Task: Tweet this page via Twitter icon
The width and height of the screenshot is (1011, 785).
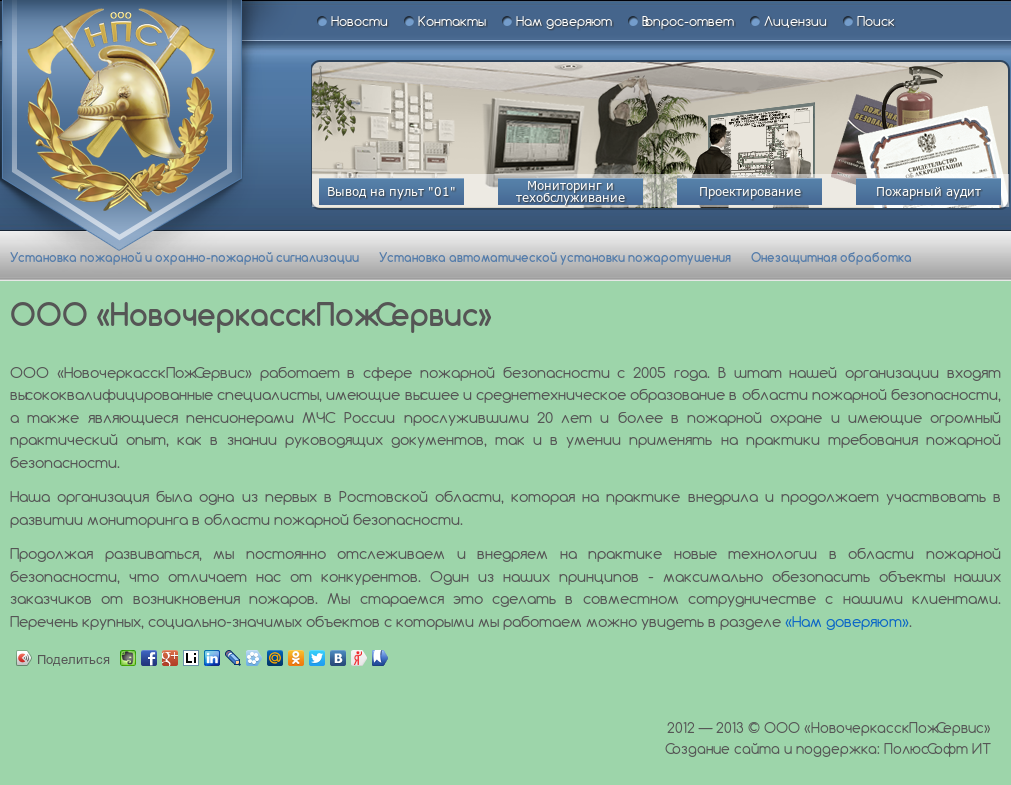Action: pos(317,658)
